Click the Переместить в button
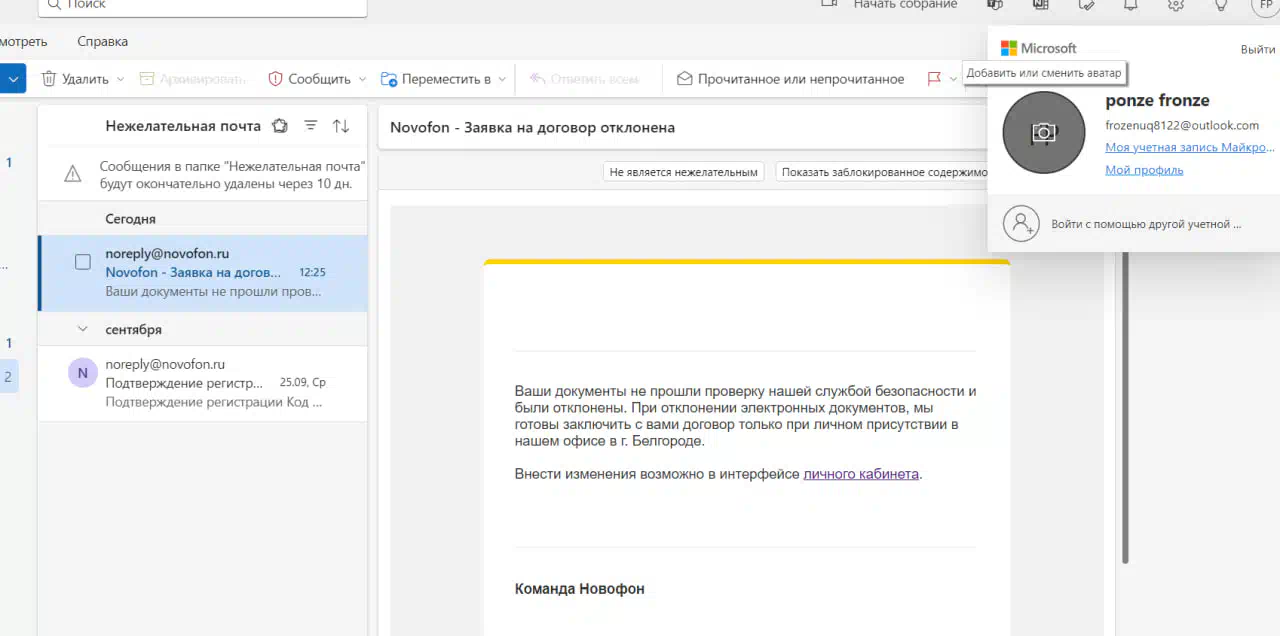 [x=436, y=79]
